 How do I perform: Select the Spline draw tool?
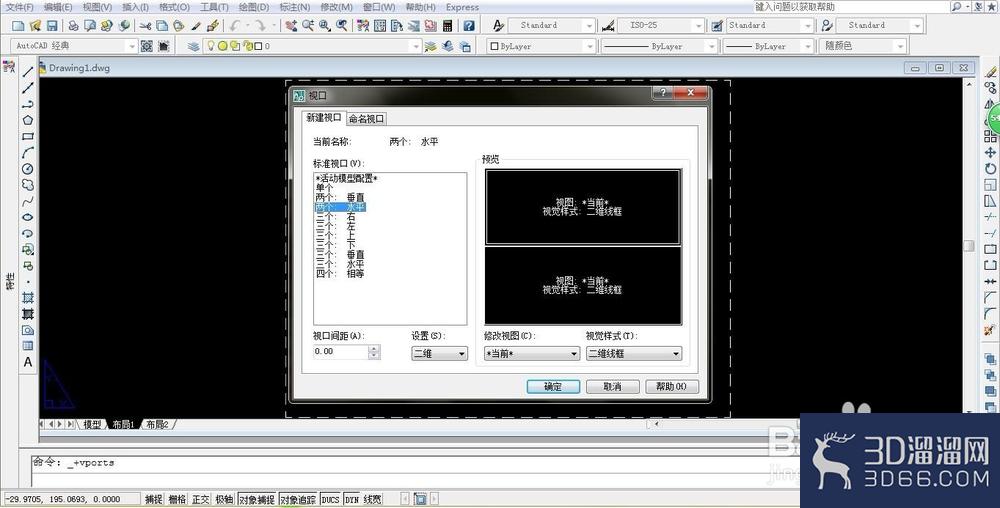pos(27,201)
